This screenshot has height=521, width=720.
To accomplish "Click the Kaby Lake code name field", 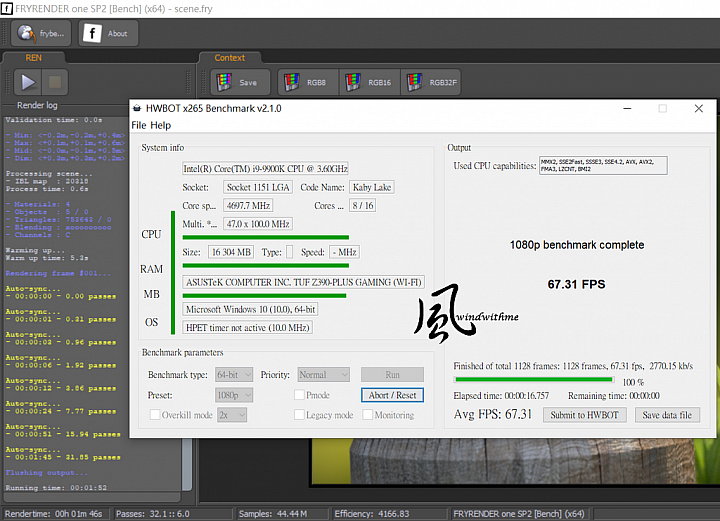I will coord(372,187).
